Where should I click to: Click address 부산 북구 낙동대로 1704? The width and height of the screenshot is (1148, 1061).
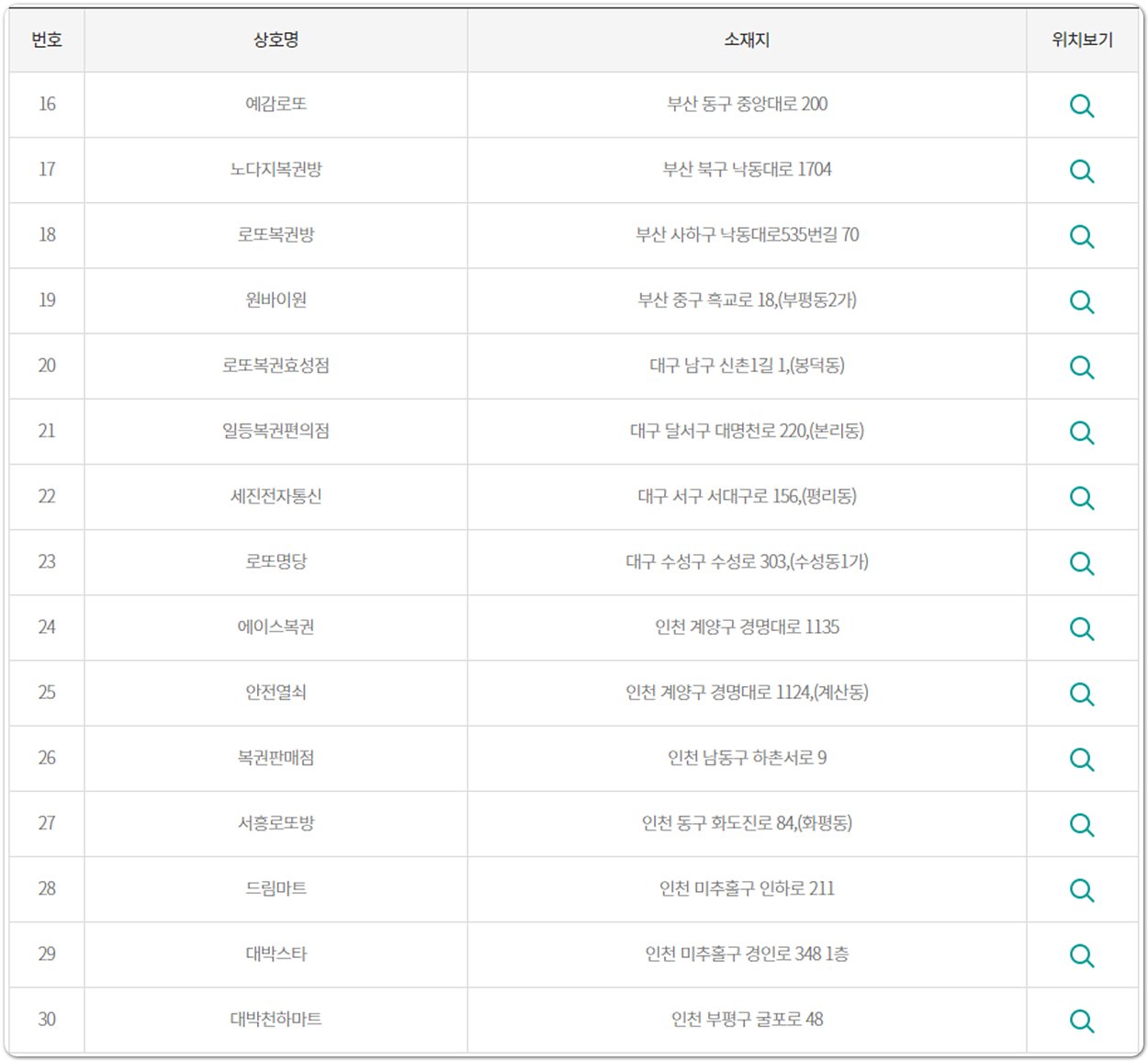tap(747, 169)
